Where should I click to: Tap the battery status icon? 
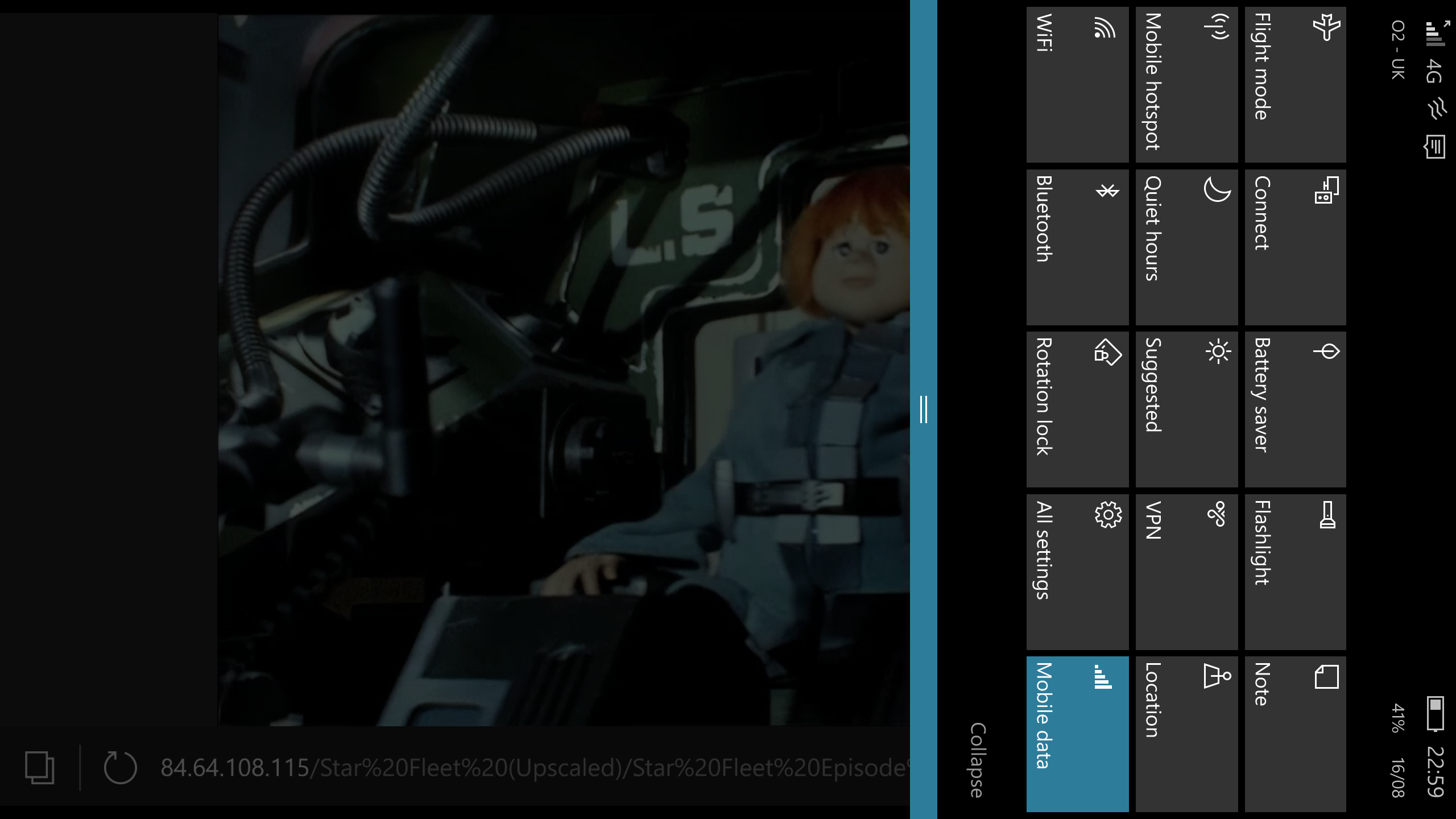click(x=1435, y=713)
